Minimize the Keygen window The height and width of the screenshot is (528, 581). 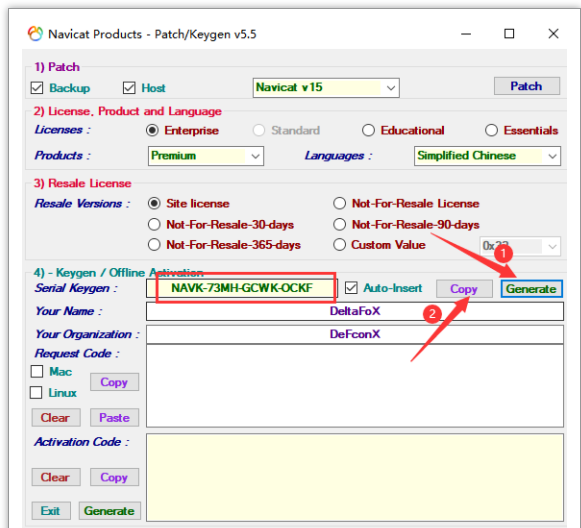click(466, 34)
